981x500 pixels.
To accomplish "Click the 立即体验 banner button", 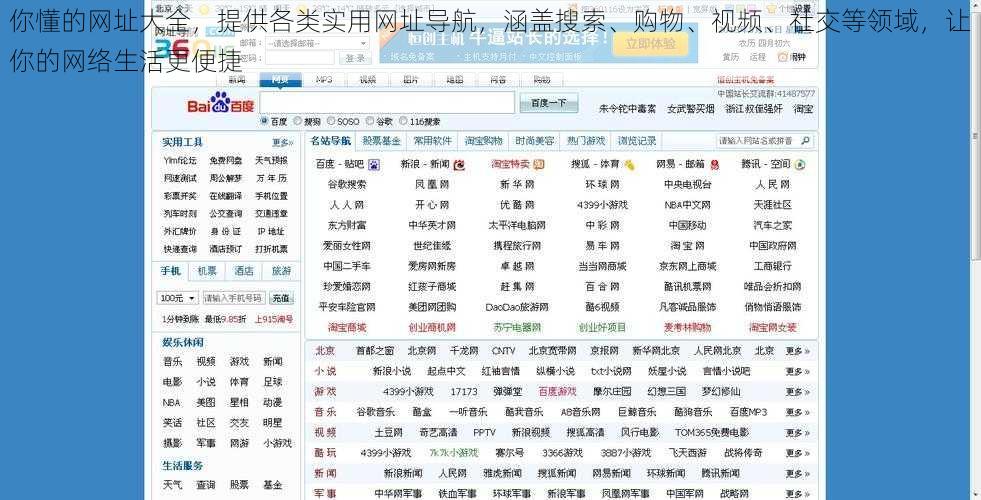I will [x=650, y=44].
